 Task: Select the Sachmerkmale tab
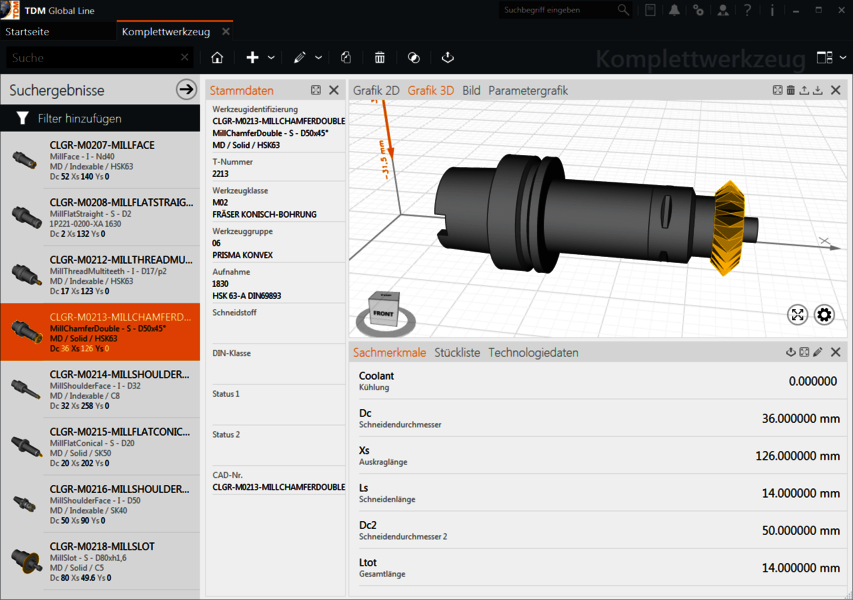[x=390, y=352]
